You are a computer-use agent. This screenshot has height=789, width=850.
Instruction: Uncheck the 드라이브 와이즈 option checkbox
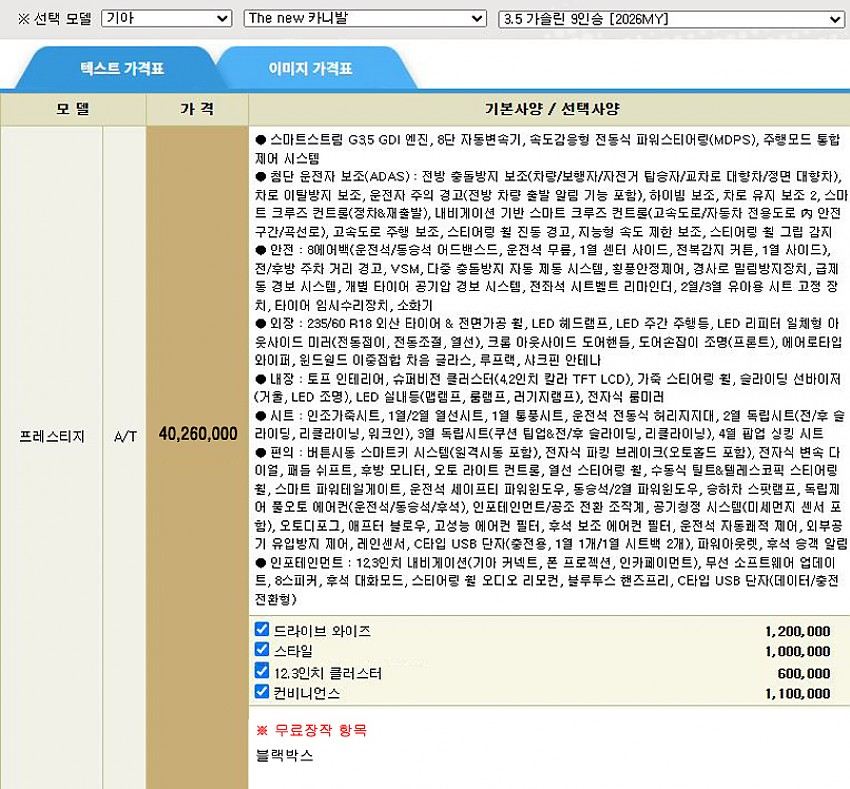[x=262, y=630]
